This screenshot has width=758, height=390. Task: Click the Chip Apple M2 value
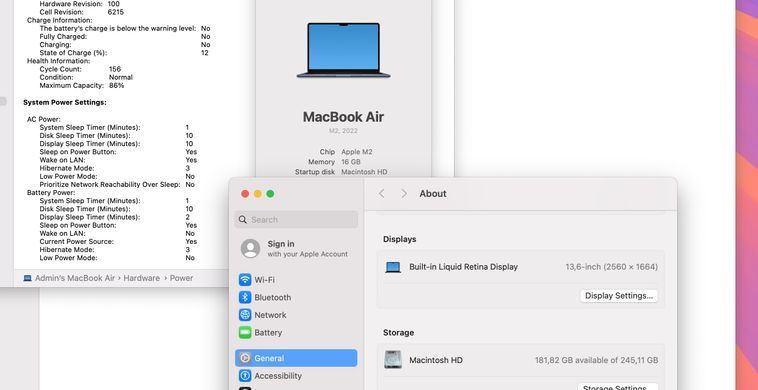pyautogui.click(x=357, y=152)
